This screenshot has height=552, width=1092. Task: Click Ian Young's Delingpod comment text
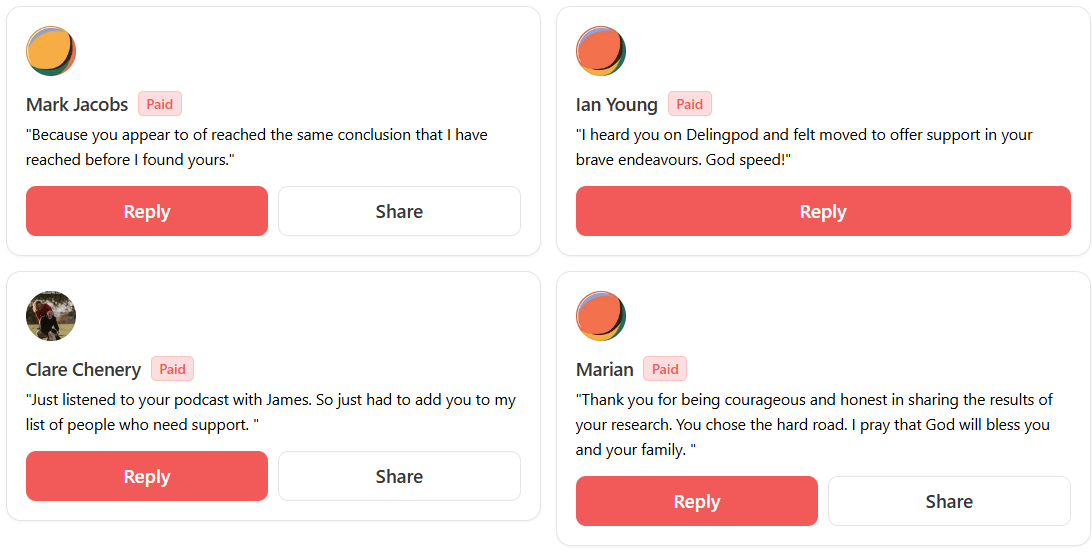pyautogui.click(x=803, y=147)
